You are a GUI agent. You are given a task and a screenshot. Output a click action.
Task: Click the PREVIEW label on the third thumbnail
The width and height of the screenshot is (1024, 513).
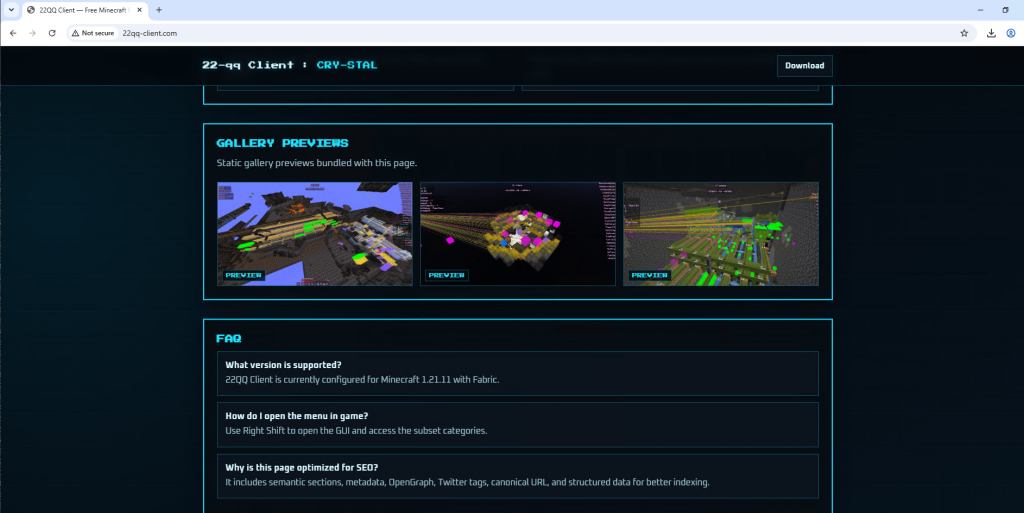point(650,275)
